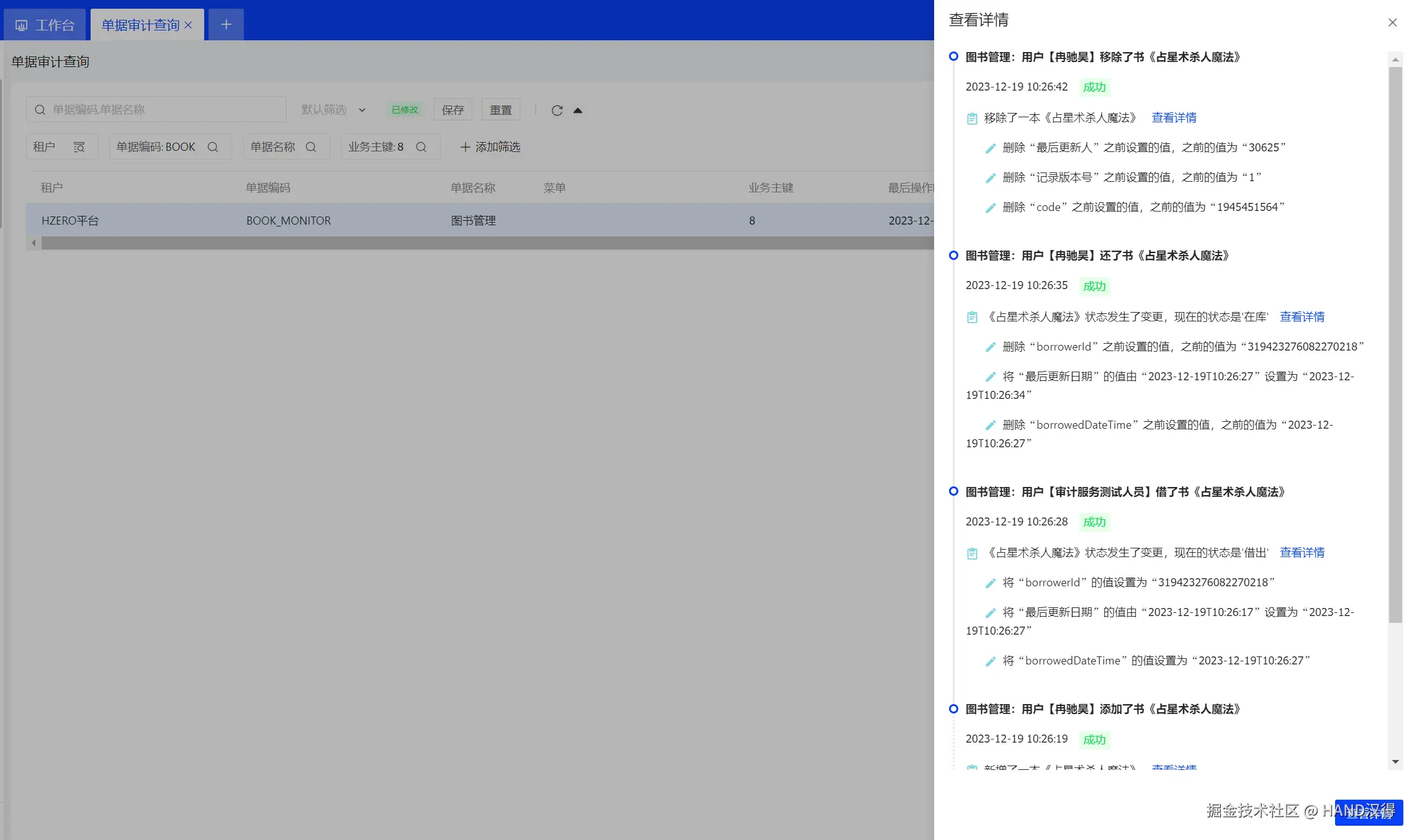Screen dimensions: 1417x840
Task: Open the 租户 lookup icon
Action: pos(79,147)
